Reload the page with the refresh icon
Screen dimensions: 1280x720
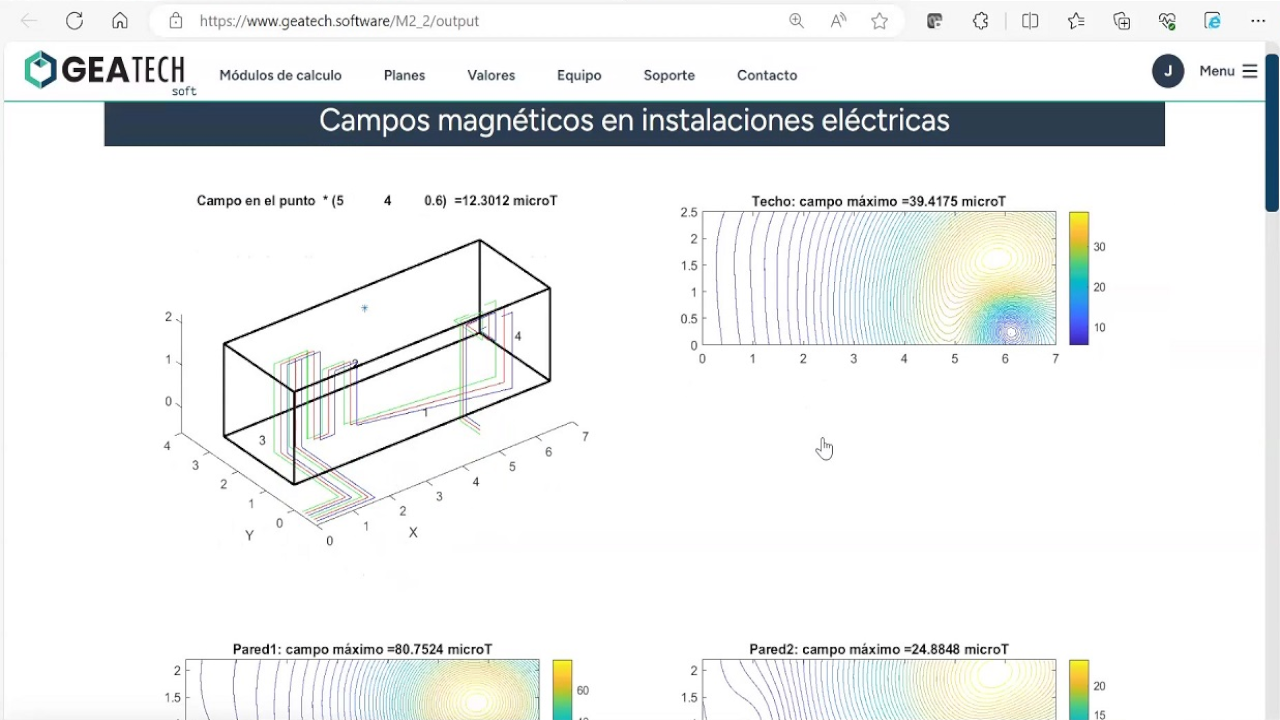pyautogui.click(x=74, y=20)
